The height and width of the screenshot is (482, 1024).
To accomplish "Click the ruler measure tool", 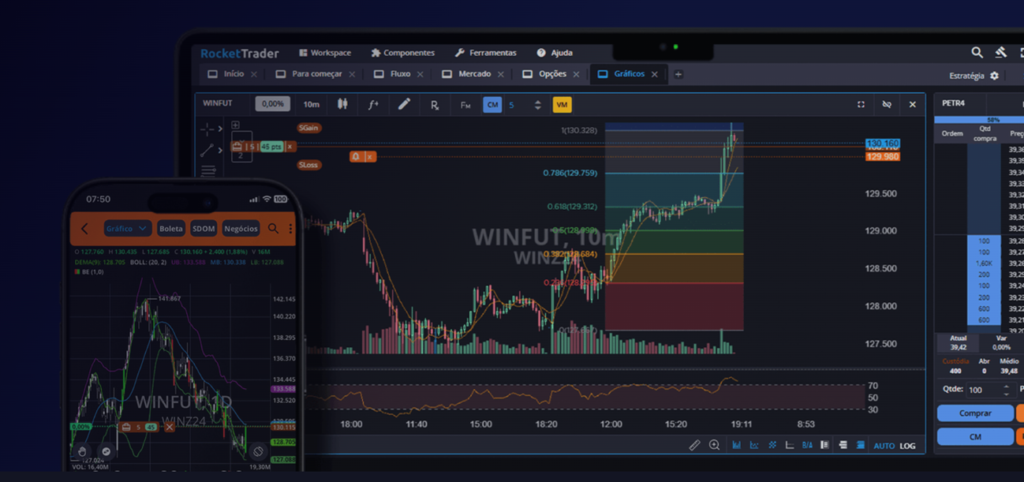I will (695, 445).
